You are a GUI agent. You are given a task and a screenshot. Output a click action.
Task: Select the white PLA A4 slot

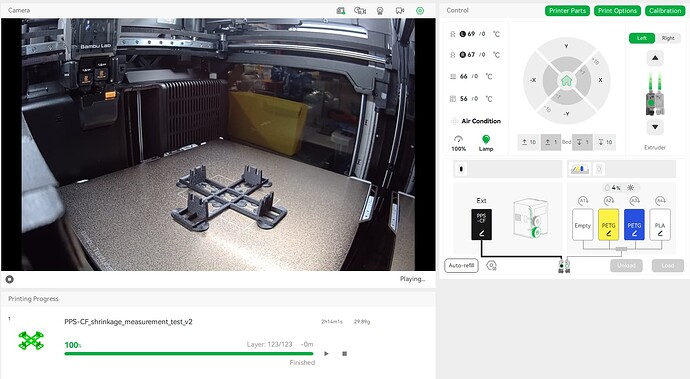(660, 224)
